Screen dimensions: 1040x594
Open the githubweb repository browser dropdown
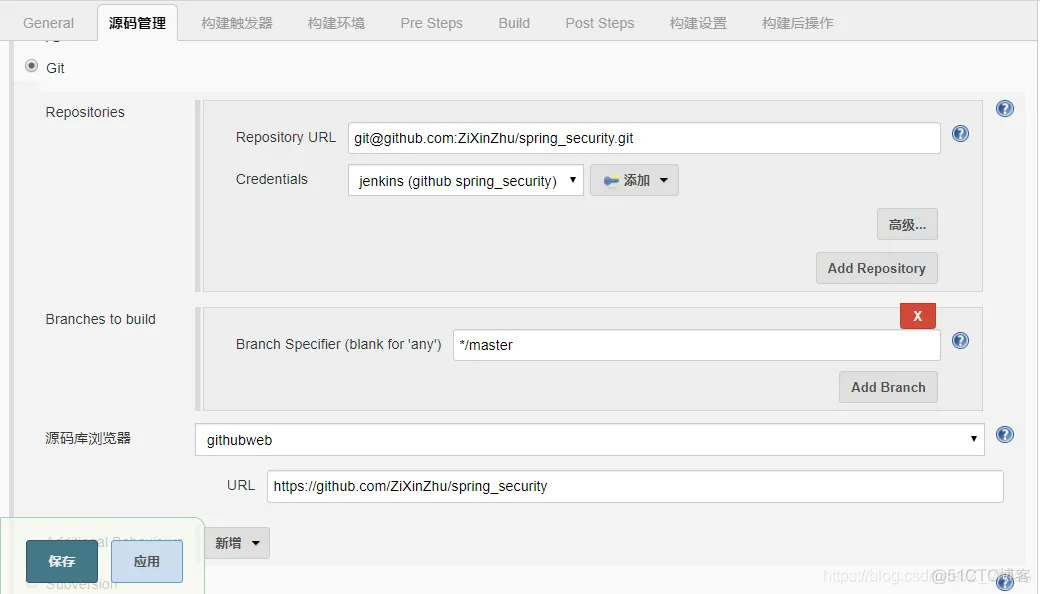590,440
